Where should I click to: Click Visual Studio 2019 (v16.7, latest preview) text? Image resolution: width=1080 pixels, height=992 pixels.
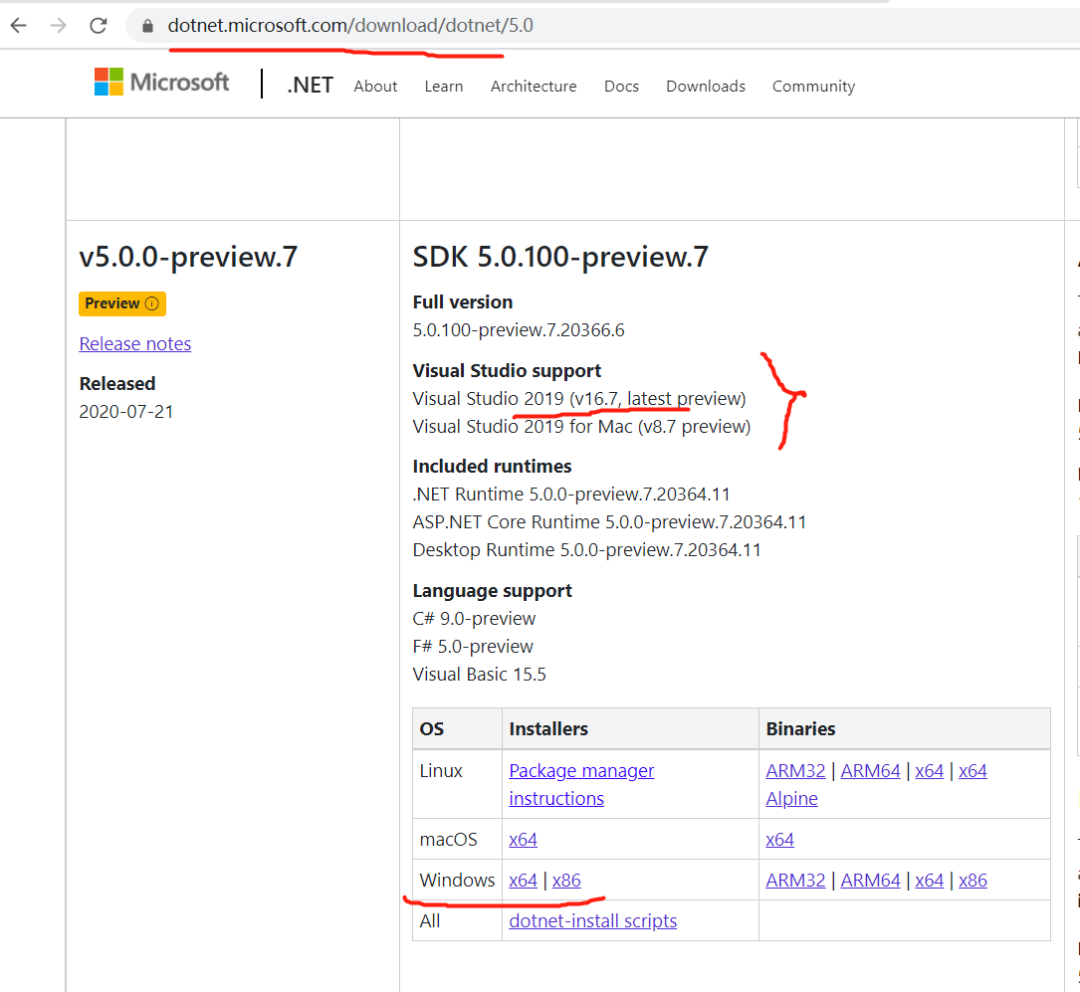click(x=579, y=399)
